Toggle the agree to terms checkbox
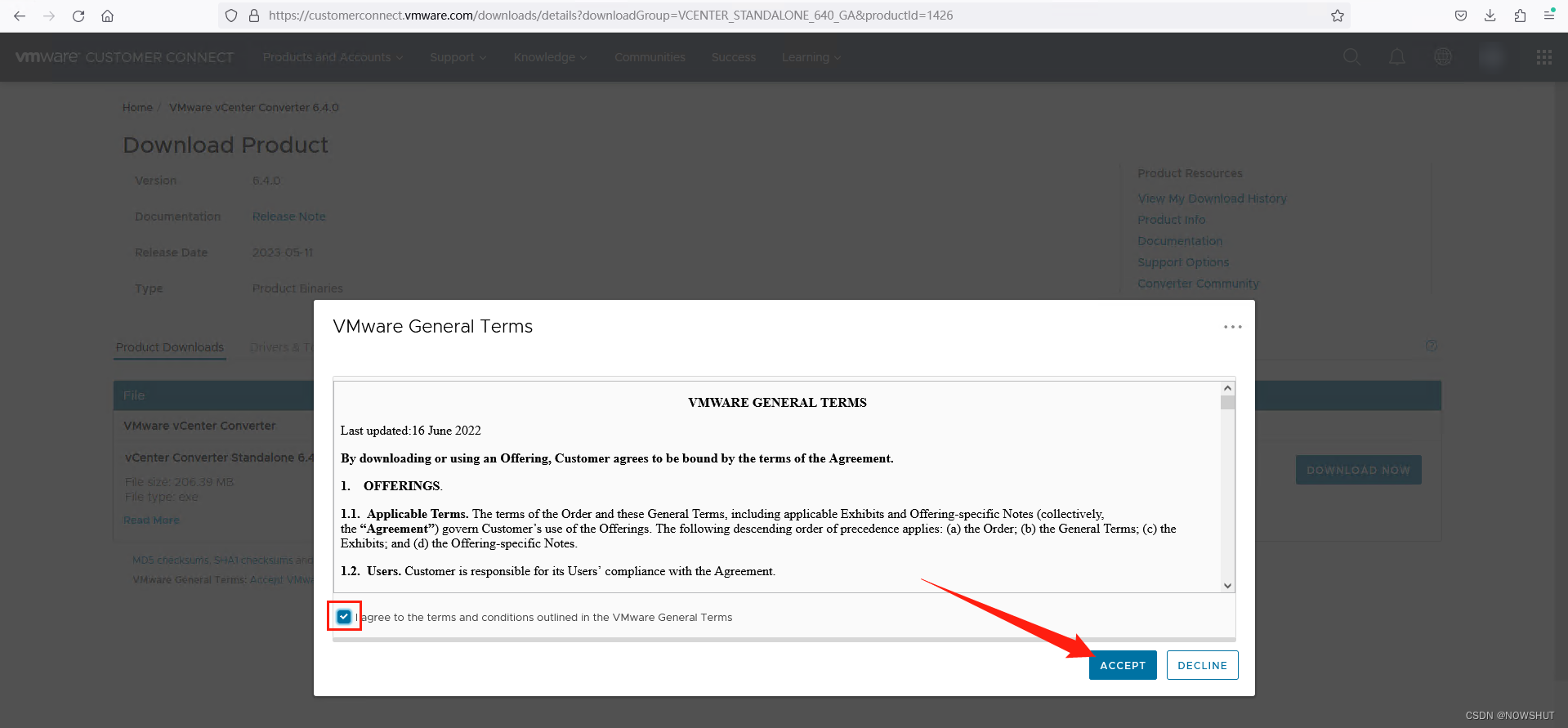 [344, 617]
